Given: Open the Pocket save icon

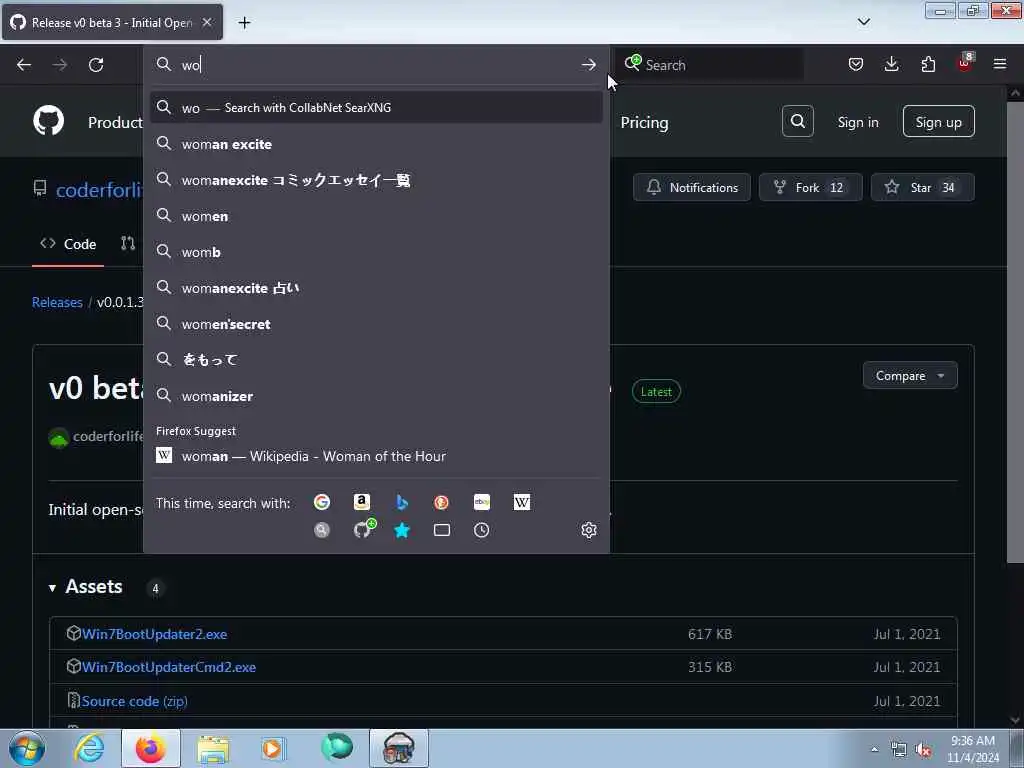Looking at the screenshot, I should click(856, 64).
